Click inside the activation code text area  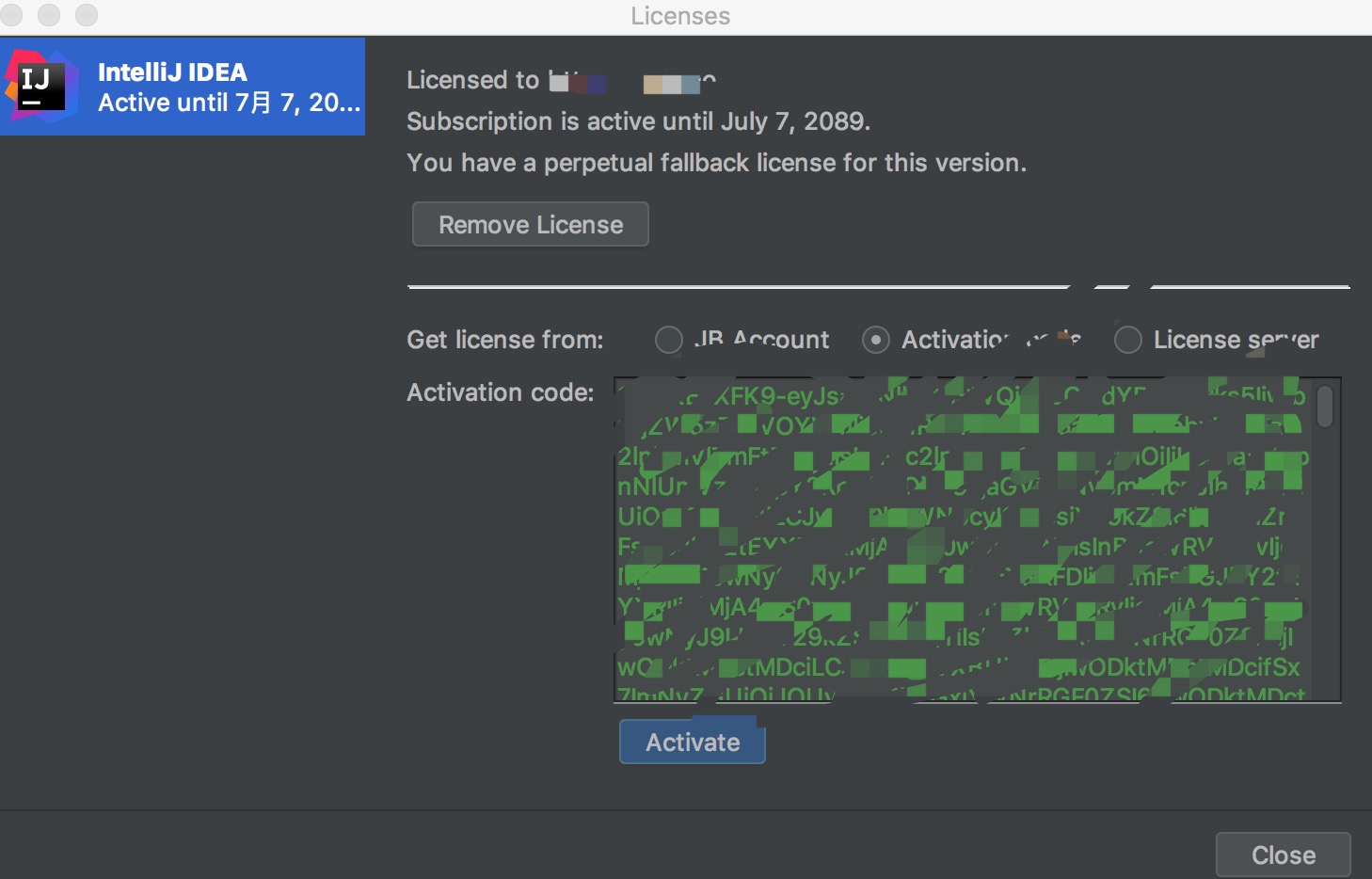click(x=960, y=538)
